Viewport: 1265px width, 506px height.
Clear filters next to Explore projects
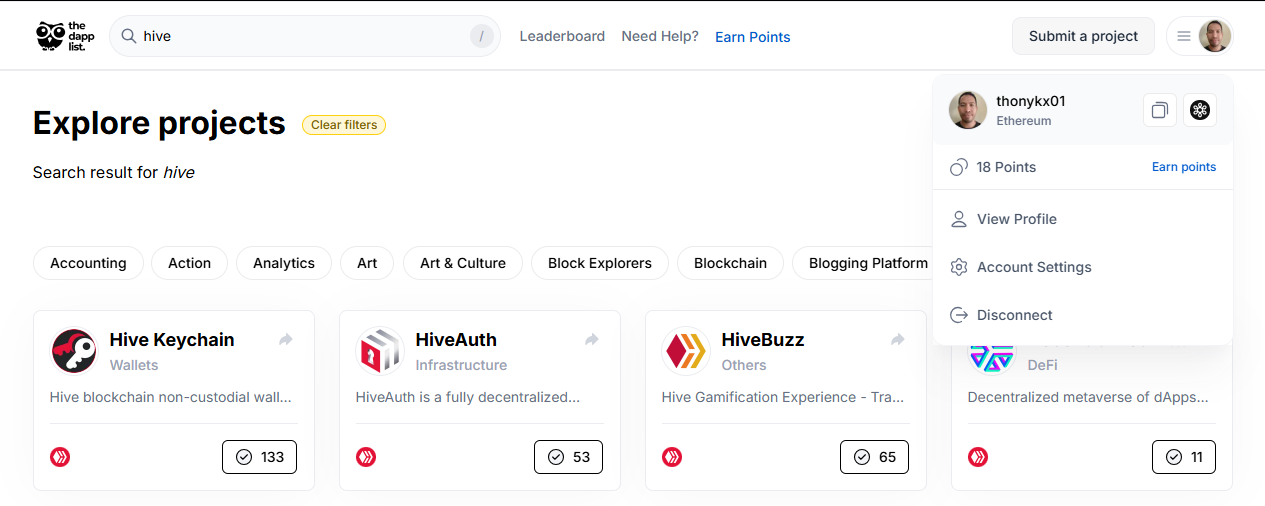(344, 125)
